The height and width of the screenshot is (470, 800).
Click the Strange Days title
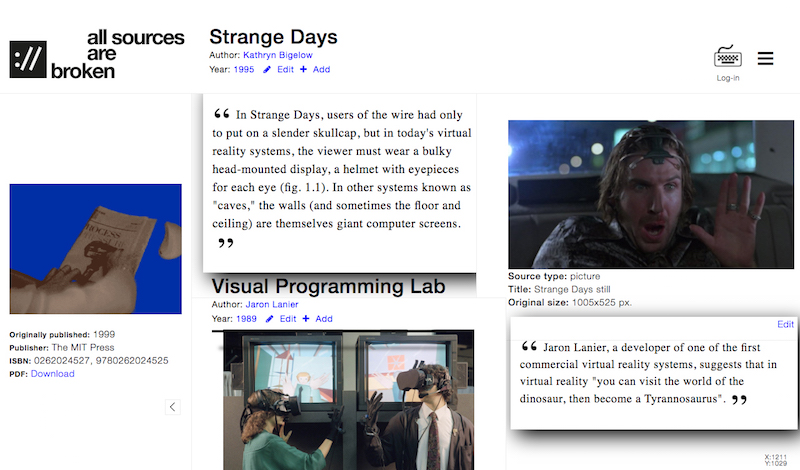273,37
